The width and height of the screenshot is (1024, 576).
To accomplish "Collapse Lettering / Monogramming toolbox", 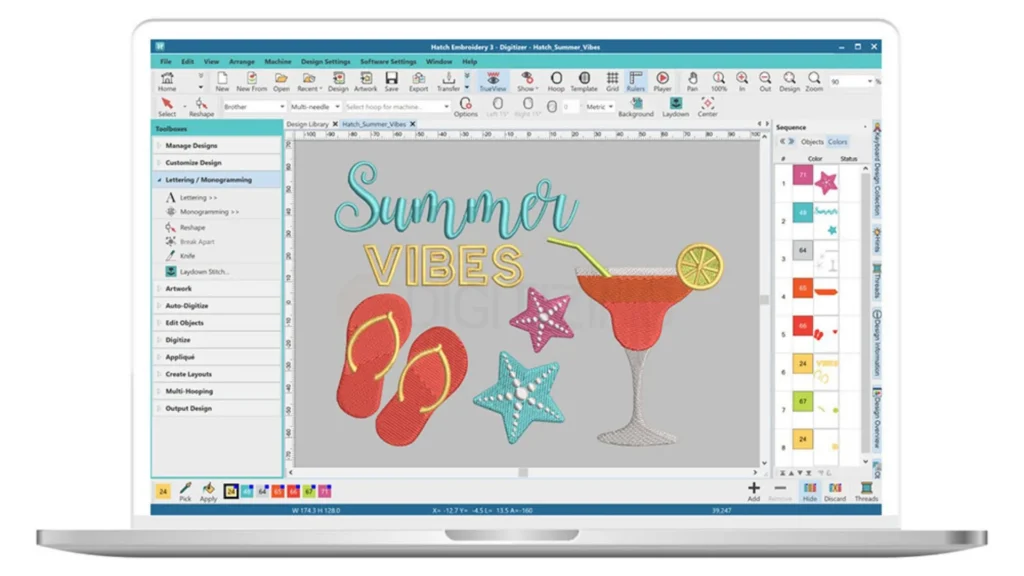I will [217, 180].
